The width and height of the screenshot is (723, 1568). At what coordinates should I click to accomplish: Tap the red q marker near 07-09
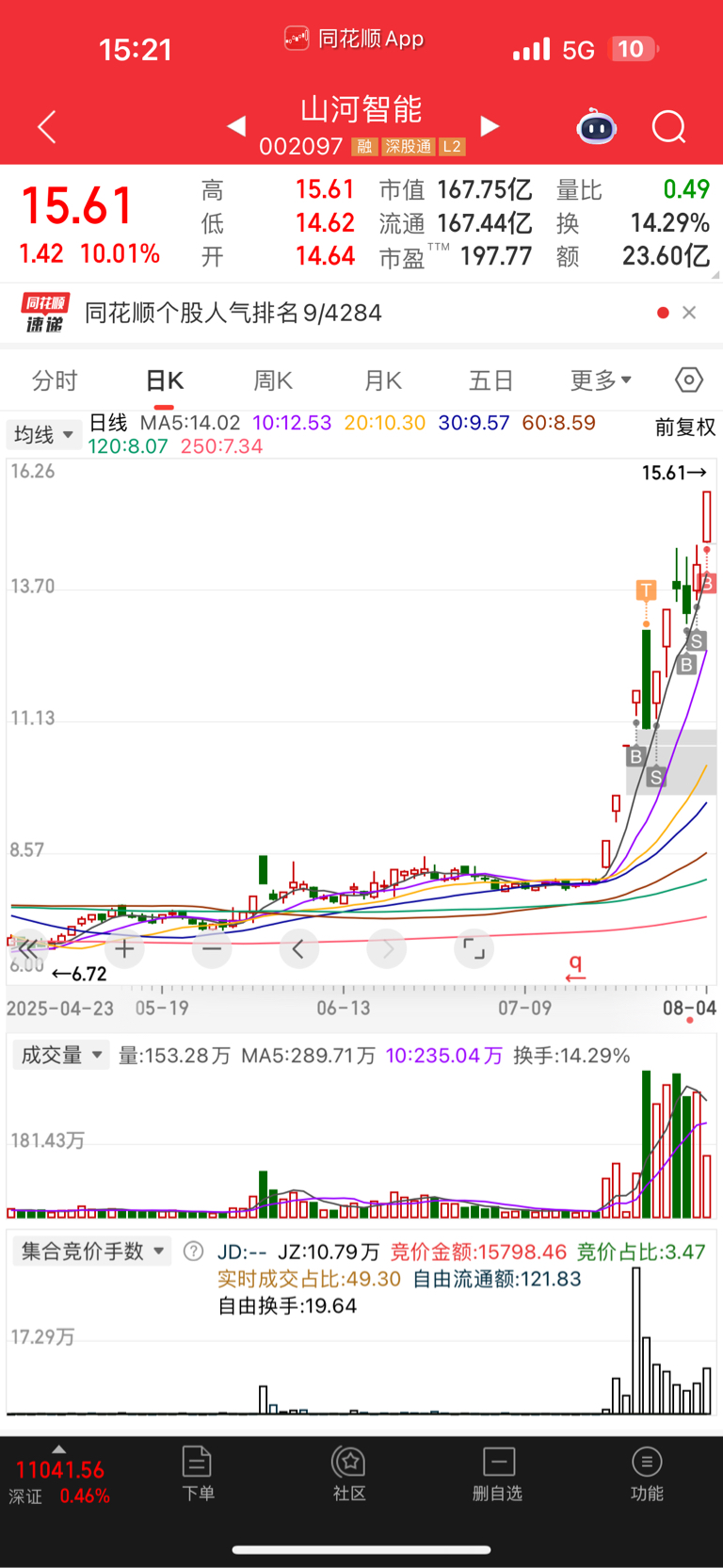tap(575, 966)
